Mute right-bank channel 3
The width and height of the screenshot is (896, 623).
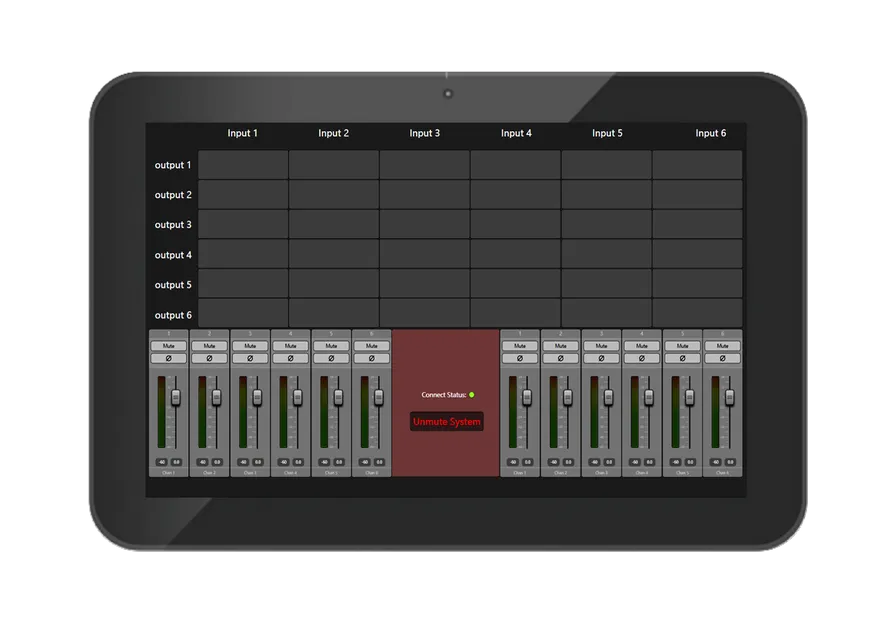click(601, 346)
